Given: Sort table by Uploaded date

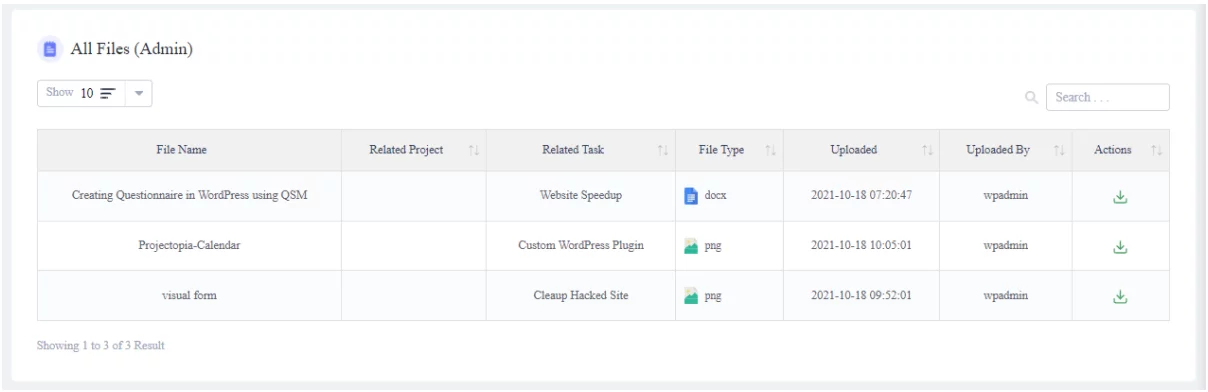Looking at the screenshot, I should coord(927,151).
